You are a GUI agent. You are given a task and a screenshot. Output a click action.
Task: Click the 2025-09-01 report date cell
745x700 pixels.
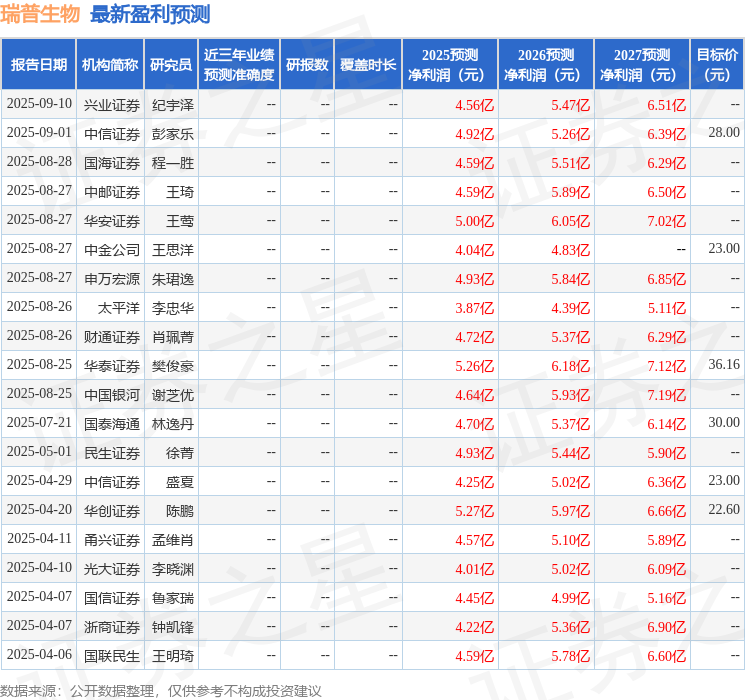39,133
